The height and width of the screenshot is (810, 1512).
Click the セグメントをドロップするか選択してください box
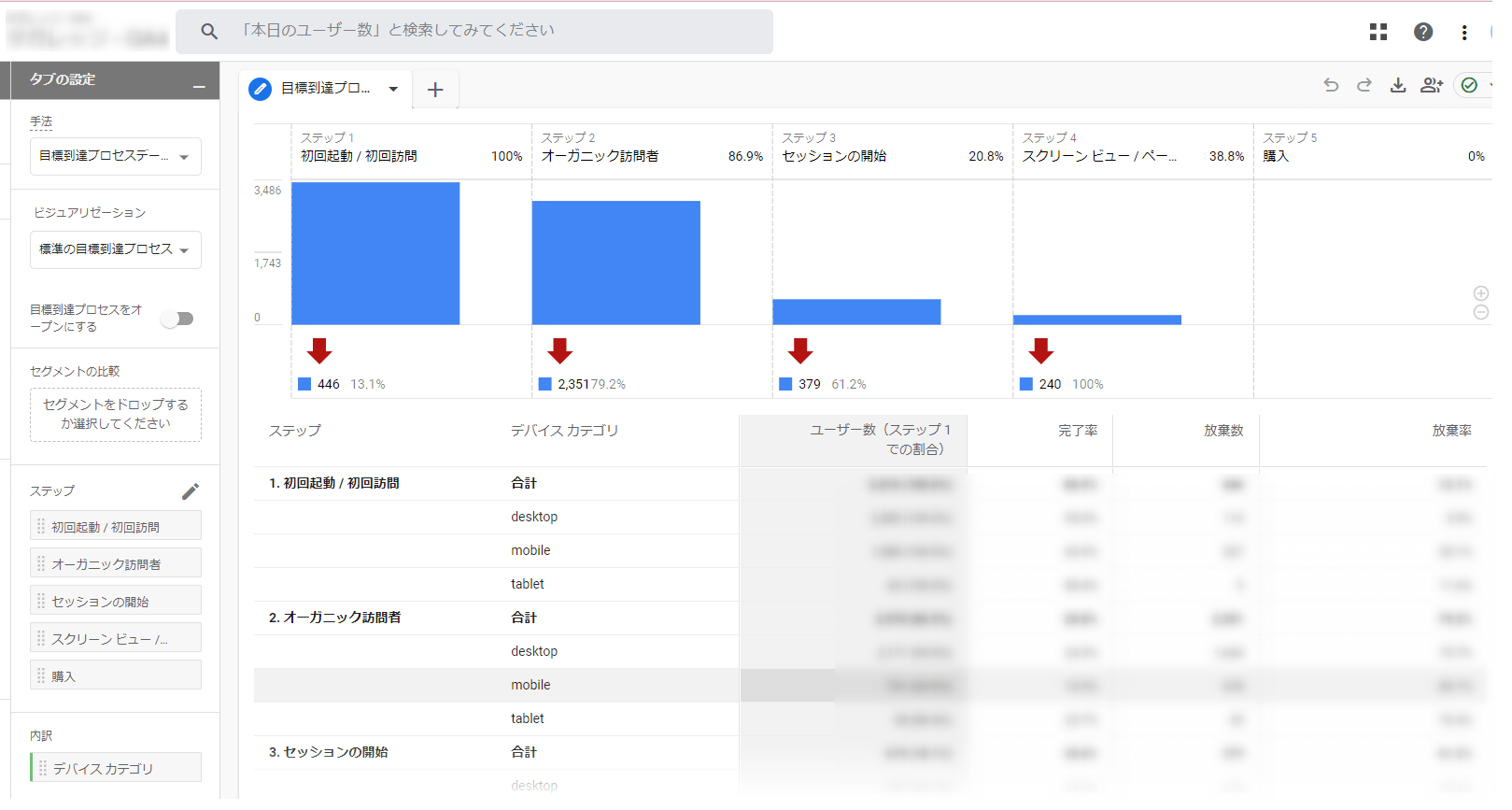pos(116,414)
